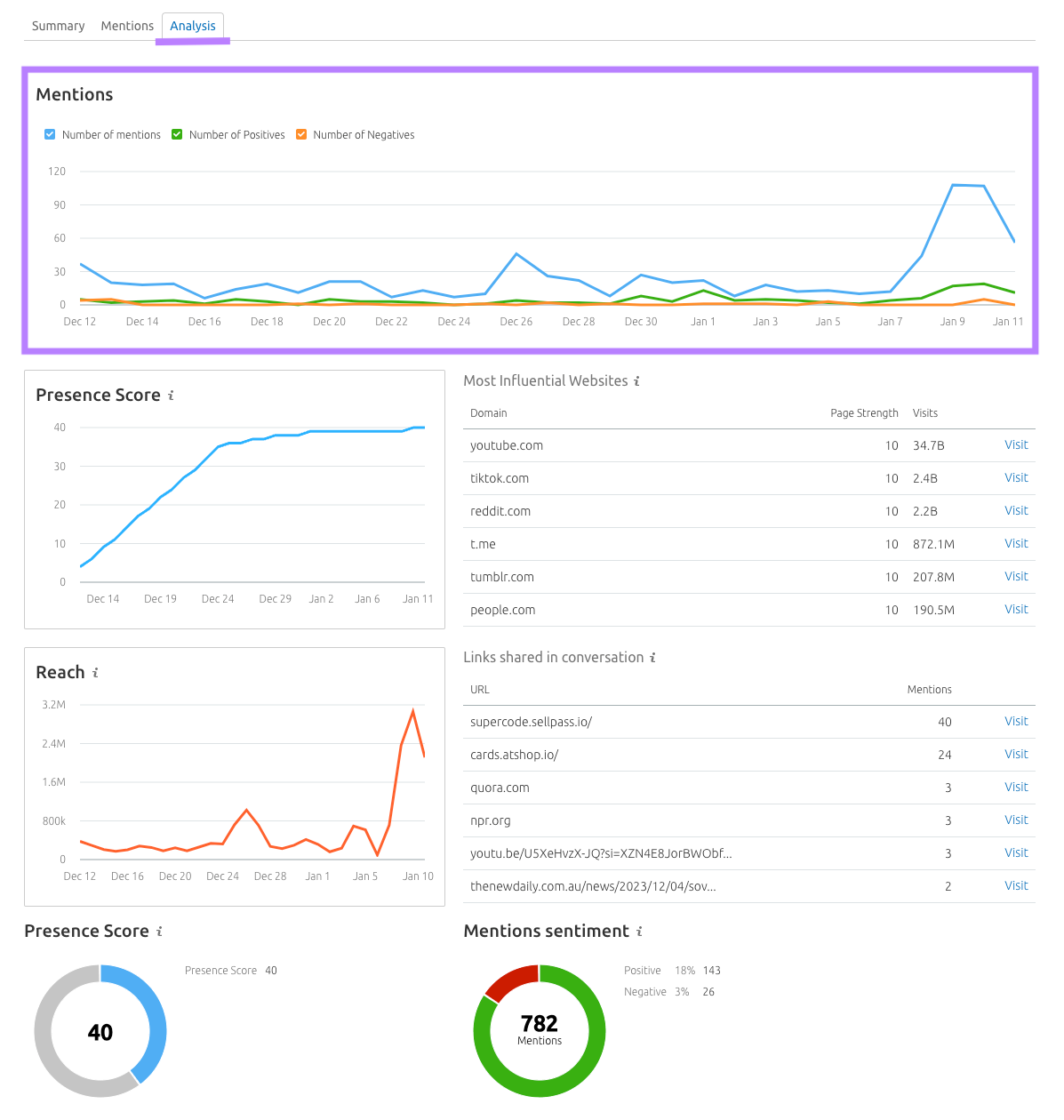This screenshot has height=1120, width=1064.
Task: Select youtube.com domain text
Action: pos(507,446)
